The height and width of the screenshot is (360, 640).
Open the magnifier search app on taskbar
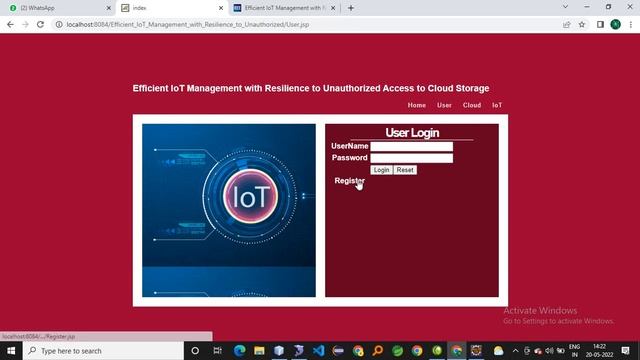click(x=378, y=351)
